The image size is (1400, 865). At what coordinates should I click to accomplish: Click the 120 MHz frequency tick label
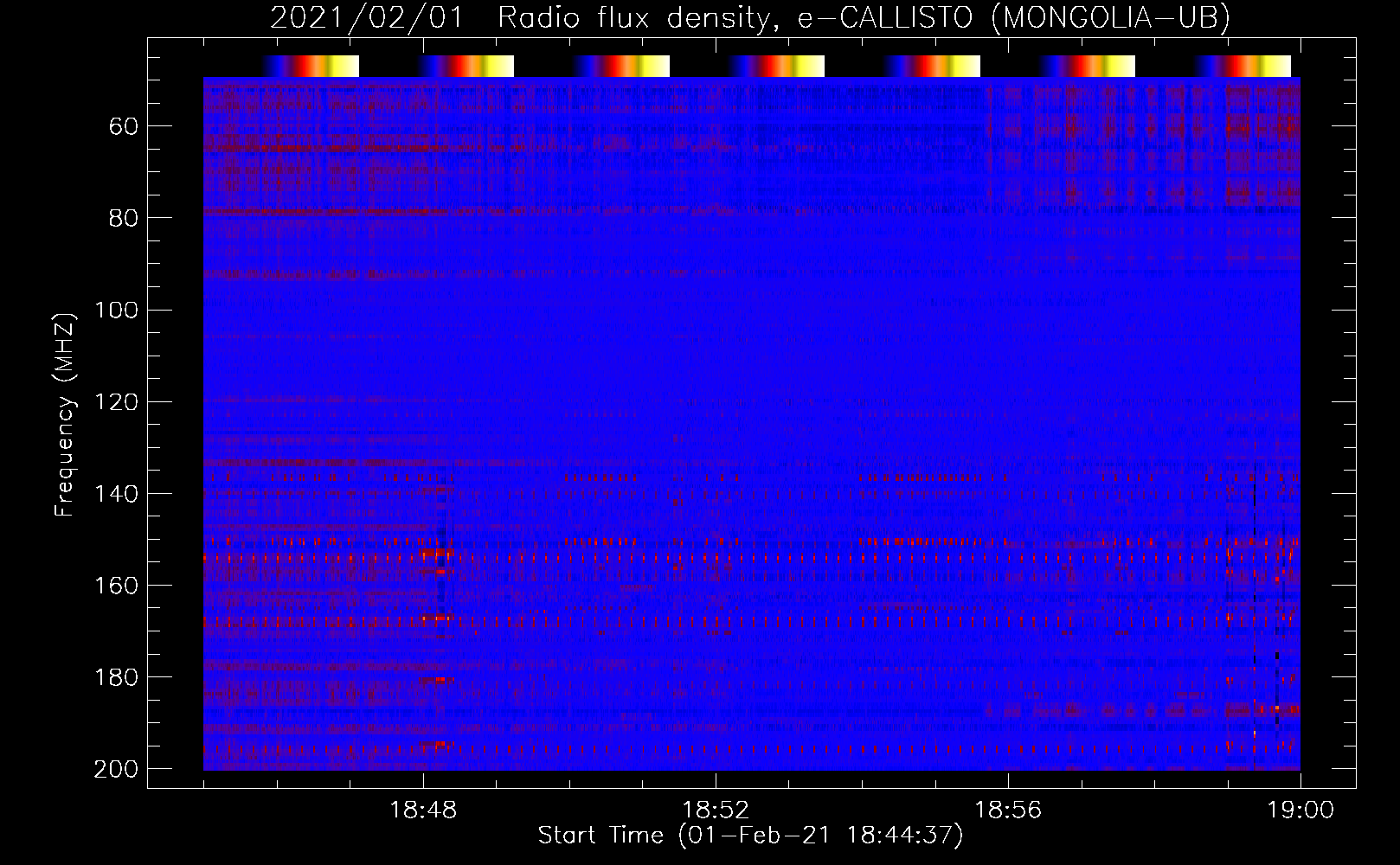pyautogui.click(x=116, y=402)
